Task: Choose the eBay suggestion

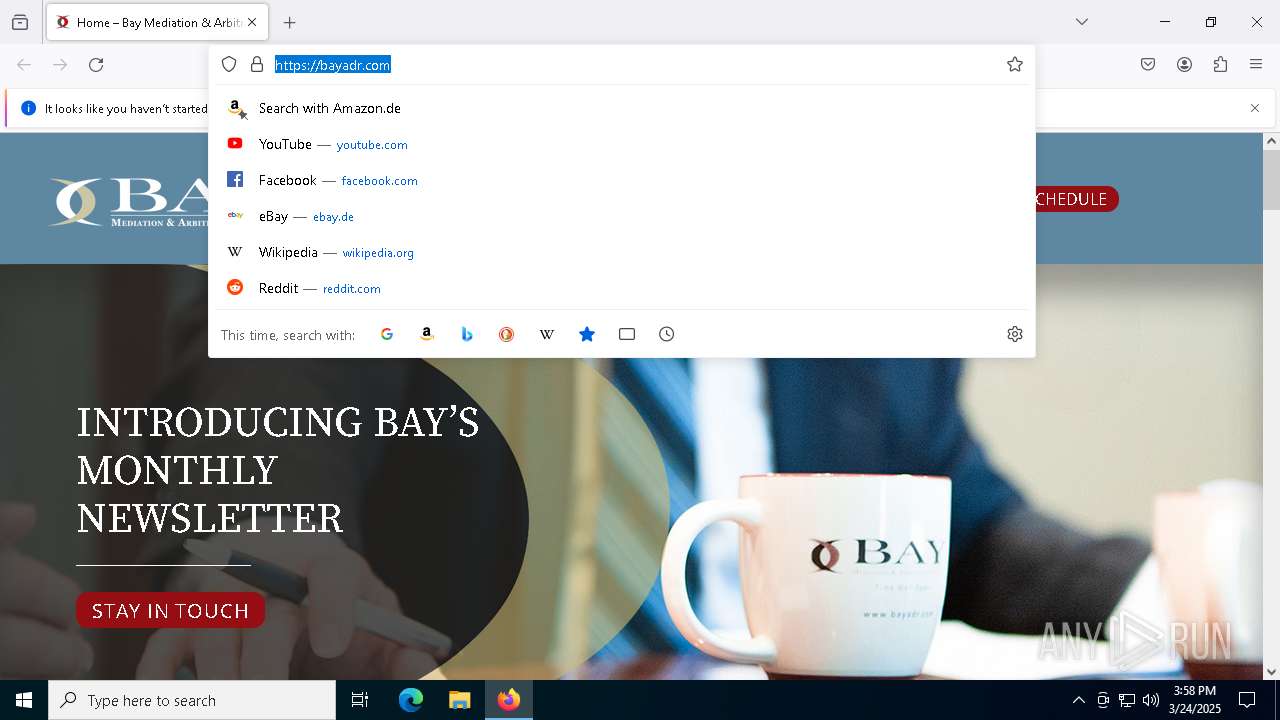Action: click(622, 216)
